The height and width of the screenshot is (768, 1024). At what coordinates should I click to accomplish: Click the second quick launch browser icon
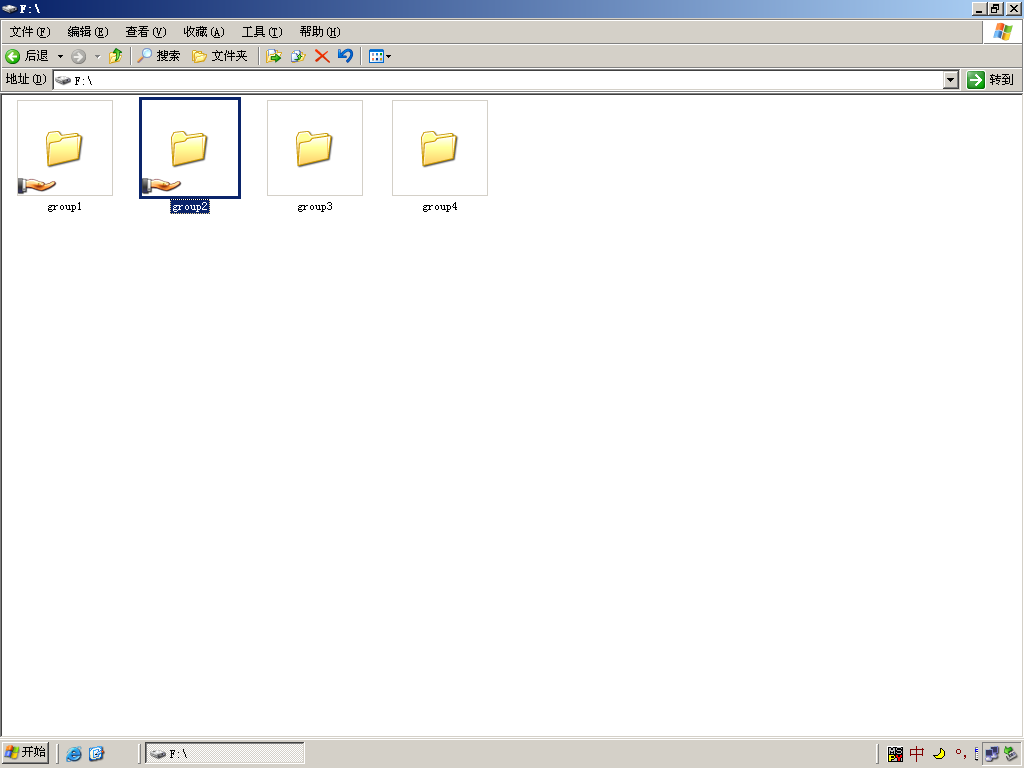96,754
